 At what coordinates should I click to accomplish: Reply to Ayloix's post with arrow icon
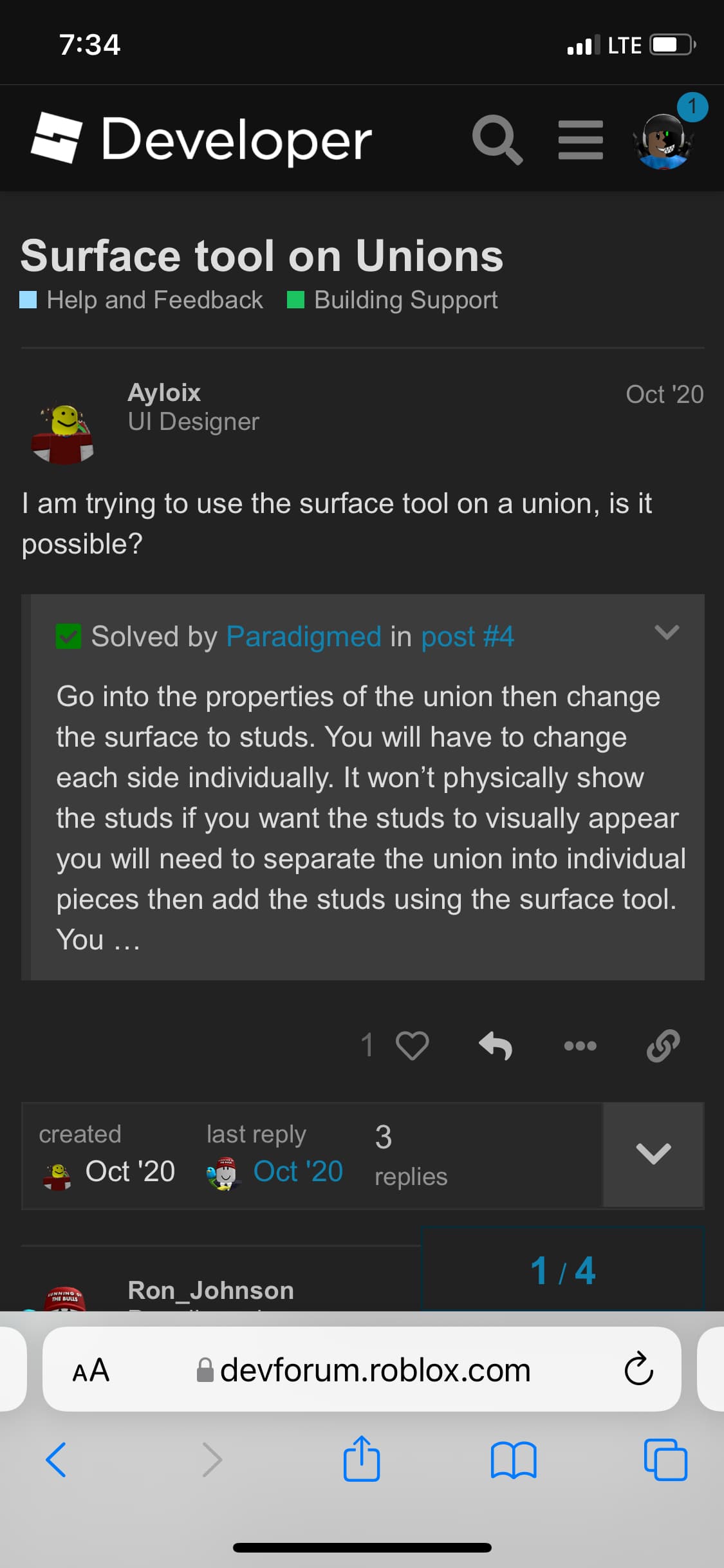[496, 1045]
